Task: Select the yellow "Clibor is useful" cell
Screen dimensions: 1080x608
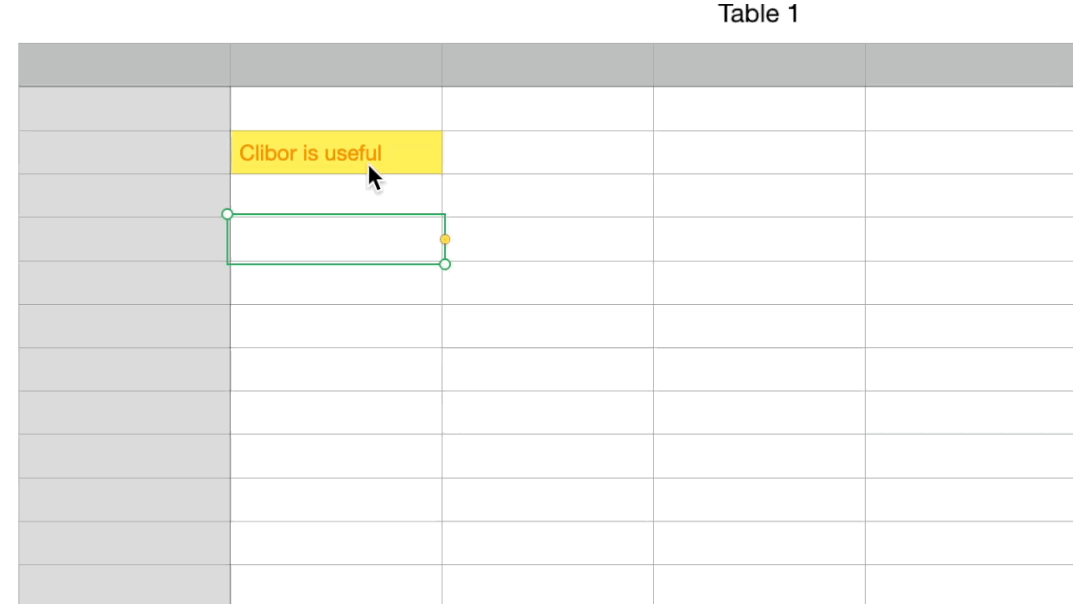Action: click(337, 152)
